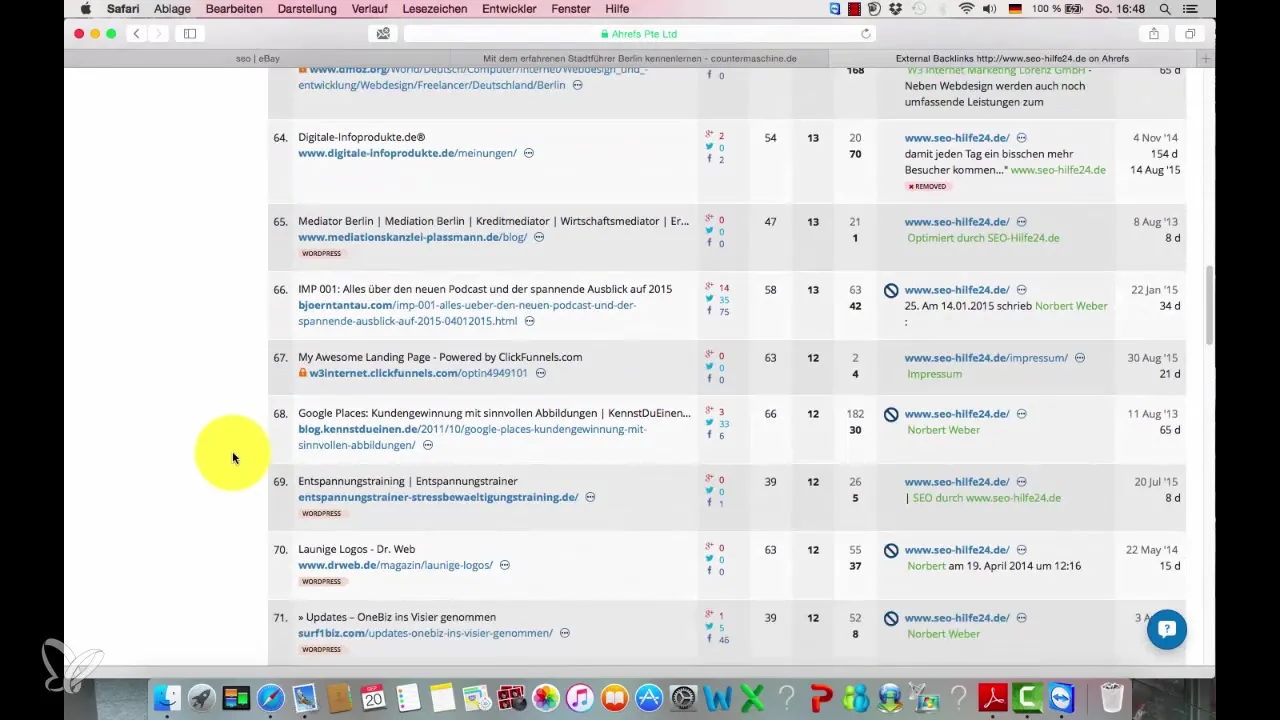Click the page vertical scrollbar thumb
Viewport: 1280px width, 720px height.
tap(1209, 304)
